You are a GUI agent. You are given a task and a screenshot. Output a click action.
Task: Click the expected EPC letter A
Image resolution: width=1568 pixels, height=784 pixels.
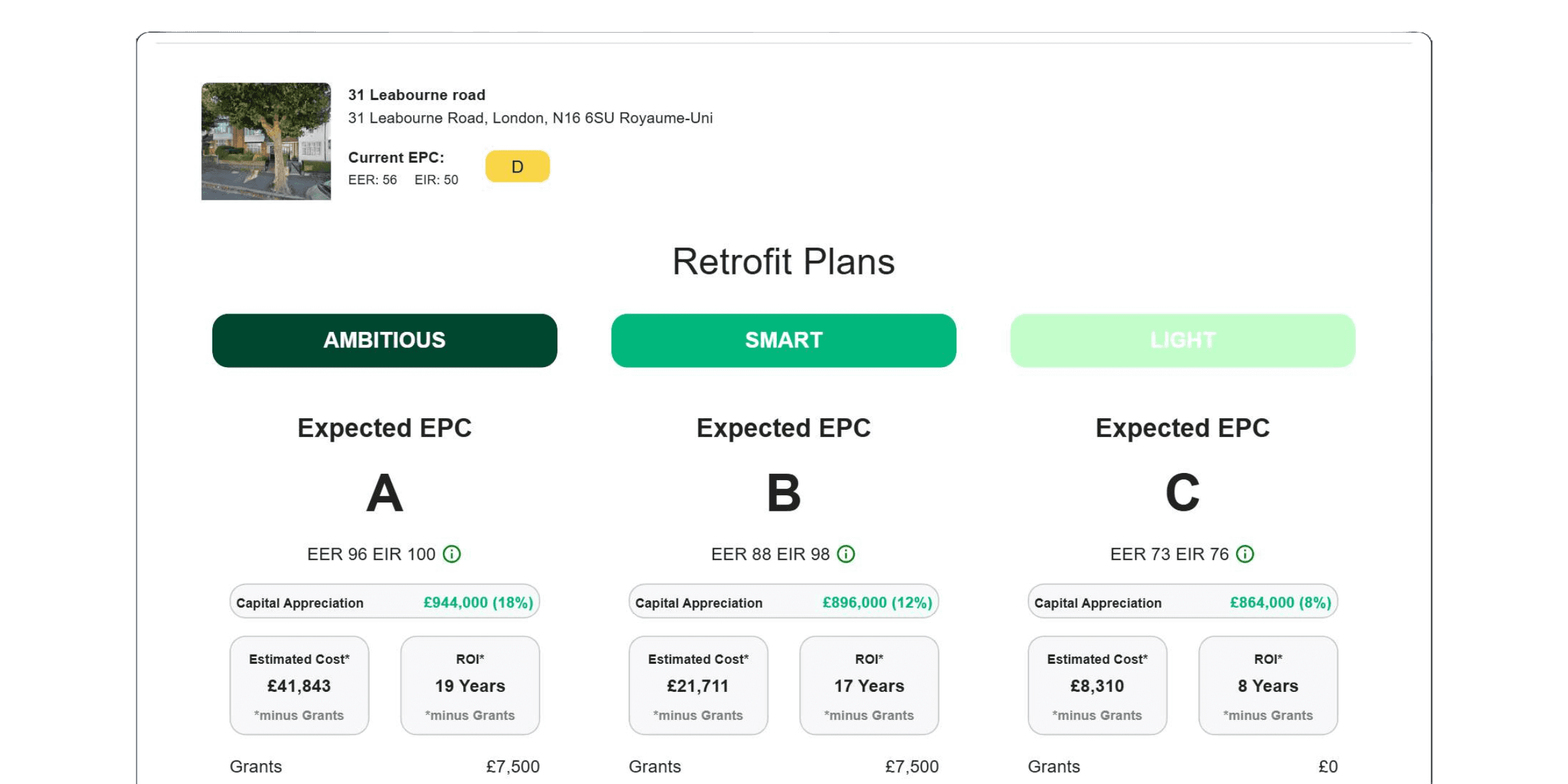[x=385, y=493]
